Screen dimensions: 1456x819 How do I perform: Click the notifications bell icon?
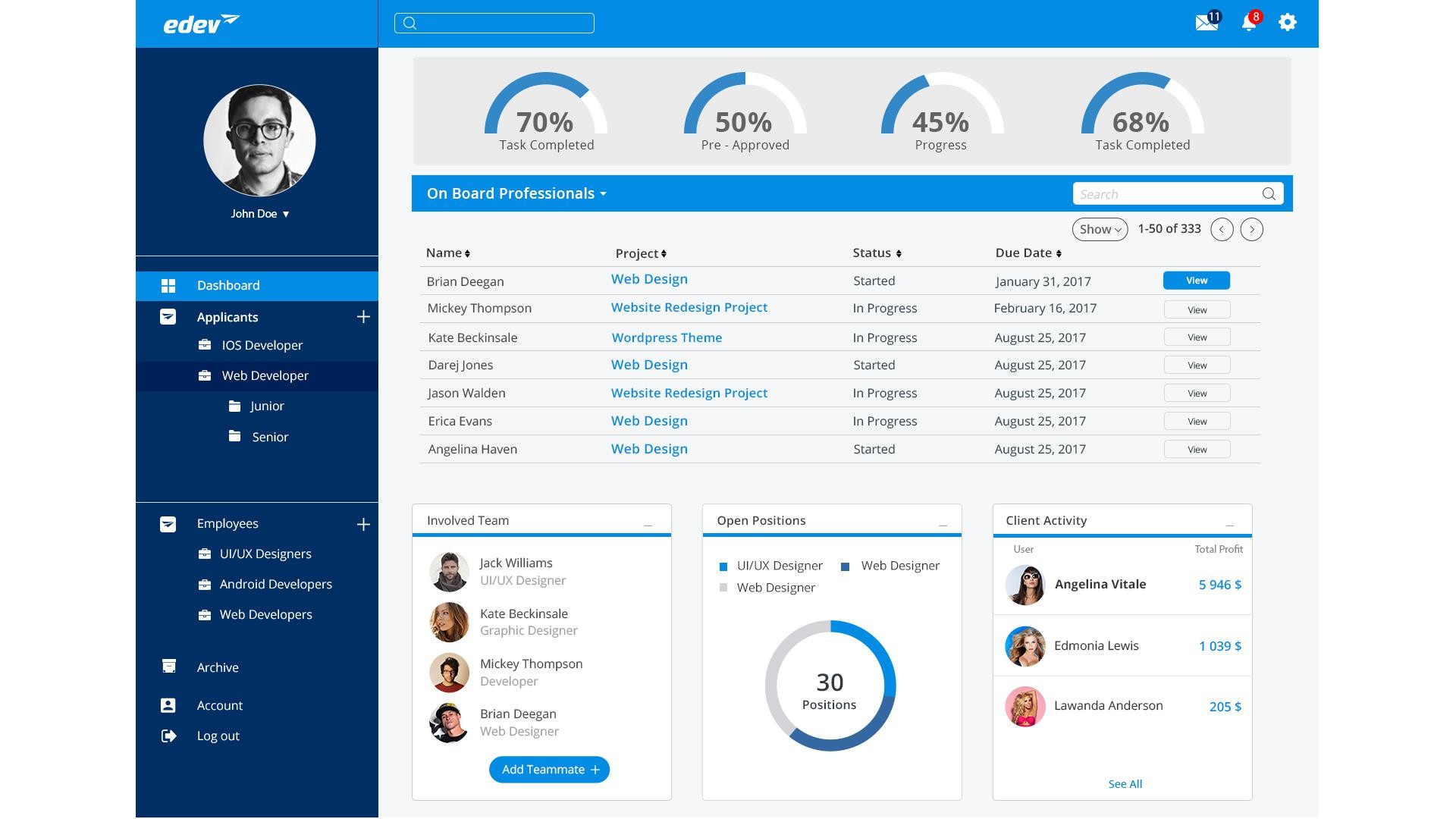coord(1248,23)
